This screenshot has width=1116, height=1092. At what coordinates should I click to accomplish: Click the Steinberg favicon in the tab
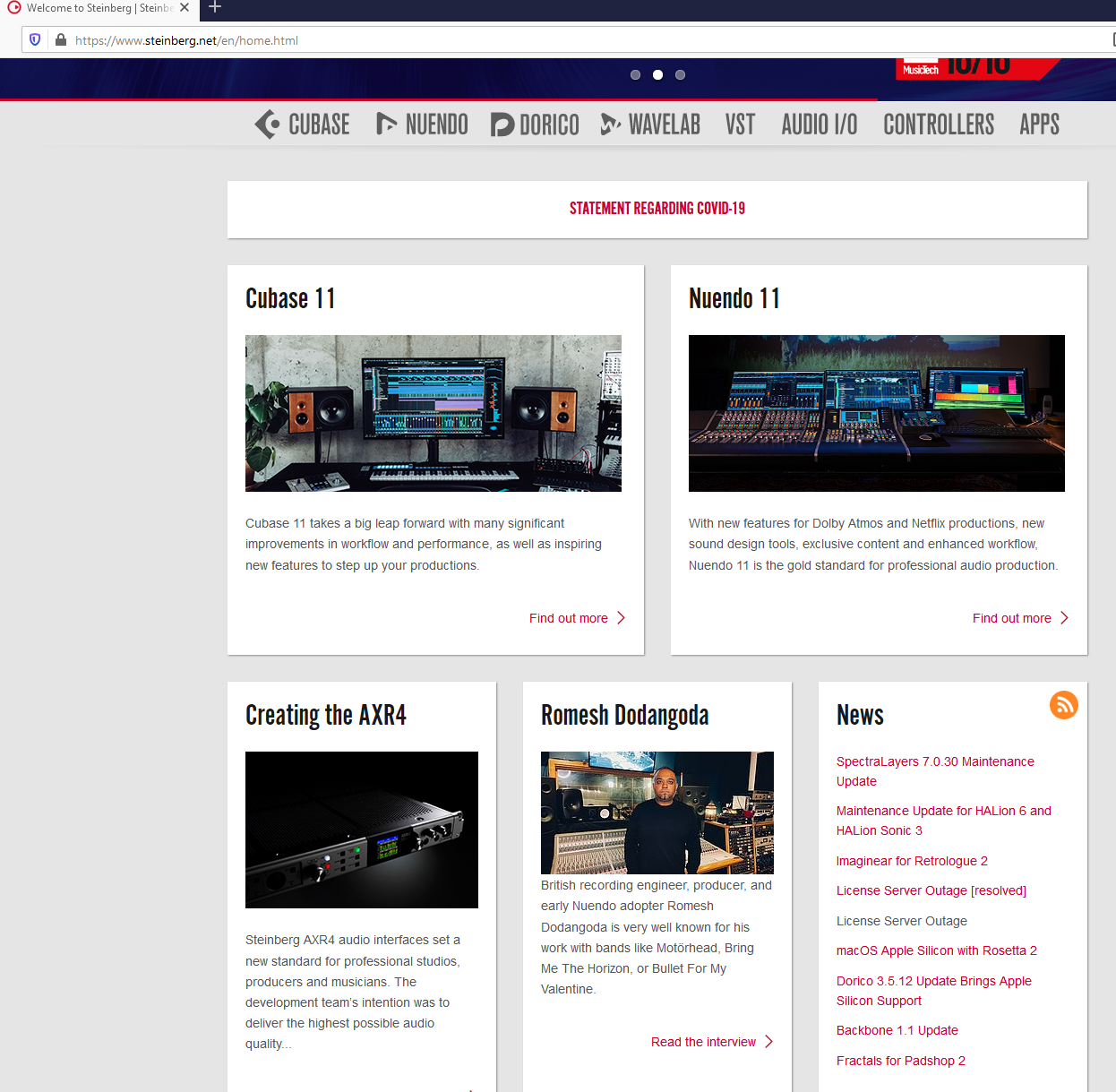[14, 7]
